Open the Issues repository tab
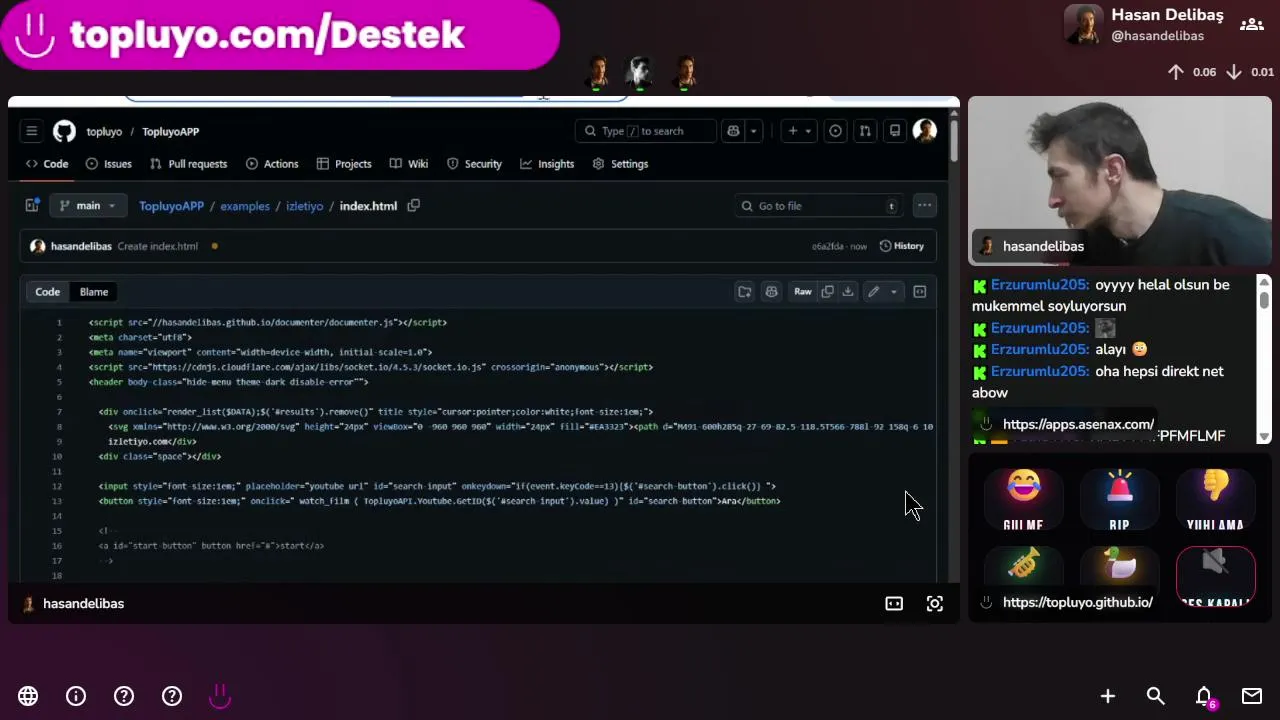This screenshot has height=720, width=1280. tap(109, 164)
